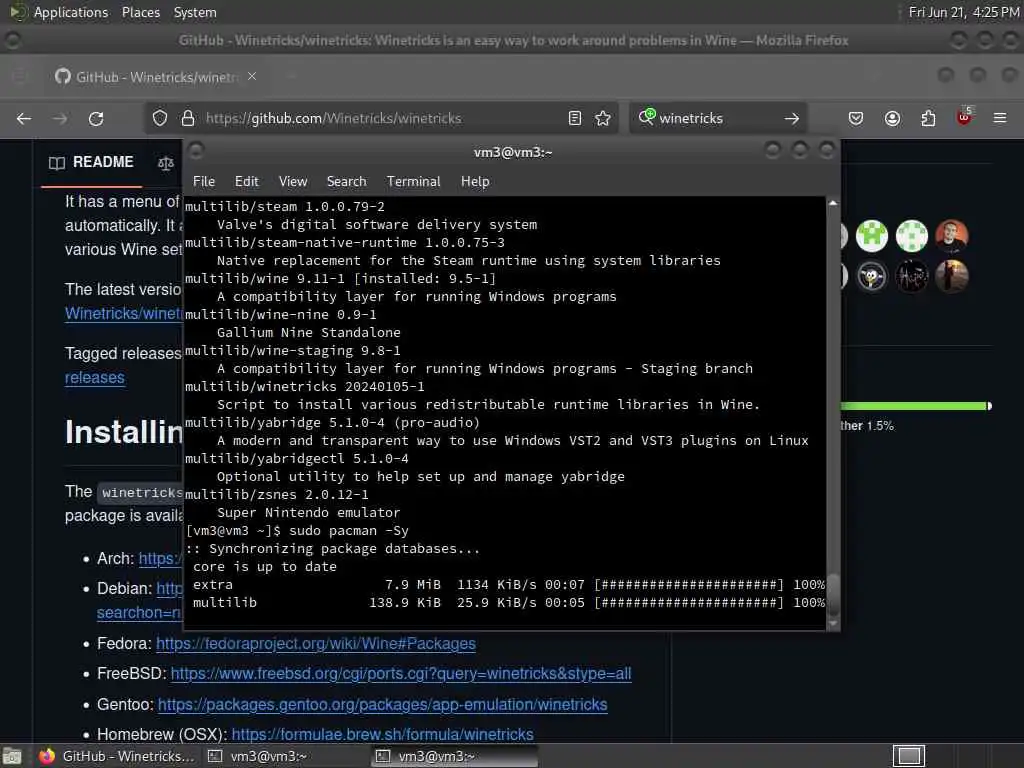Submit the winetricks search with arrow
Viewport: 1024px width, 768px height.
point(792,118)
